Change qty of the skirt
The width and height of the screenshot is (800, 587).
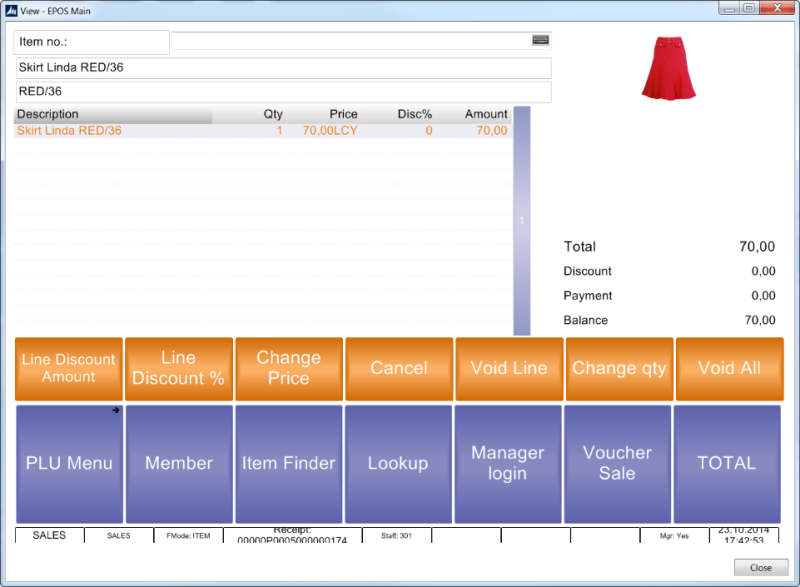[x=619, y=368]
